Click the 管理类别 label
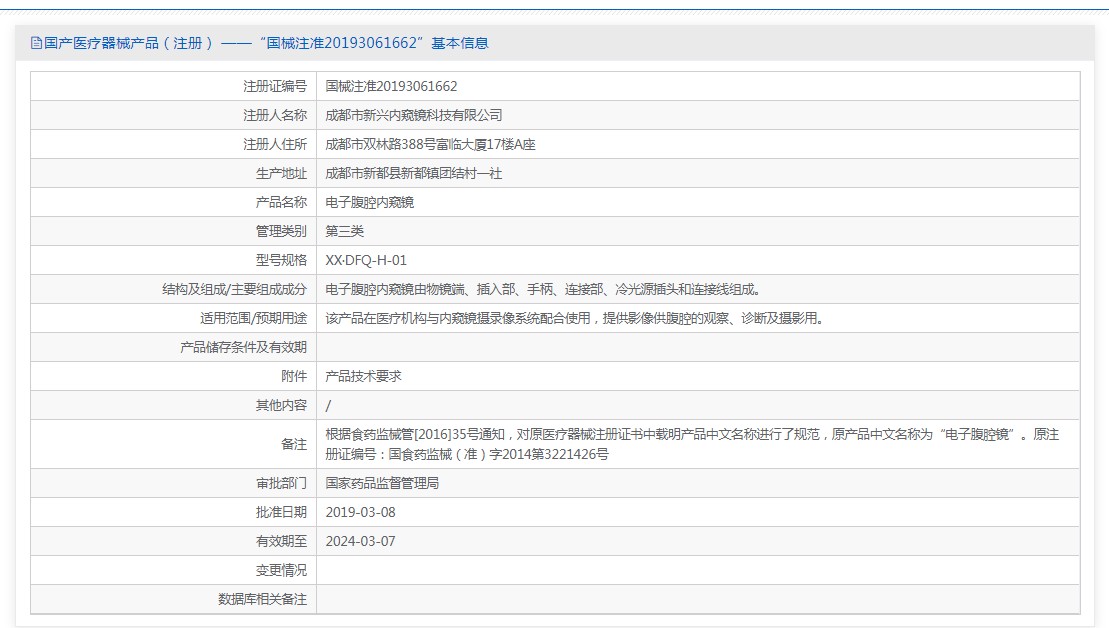 (x=281, y=231)
